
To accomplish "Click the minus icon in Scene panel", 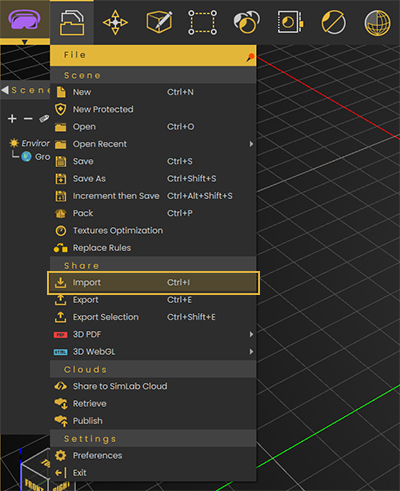I will (28, 118).
